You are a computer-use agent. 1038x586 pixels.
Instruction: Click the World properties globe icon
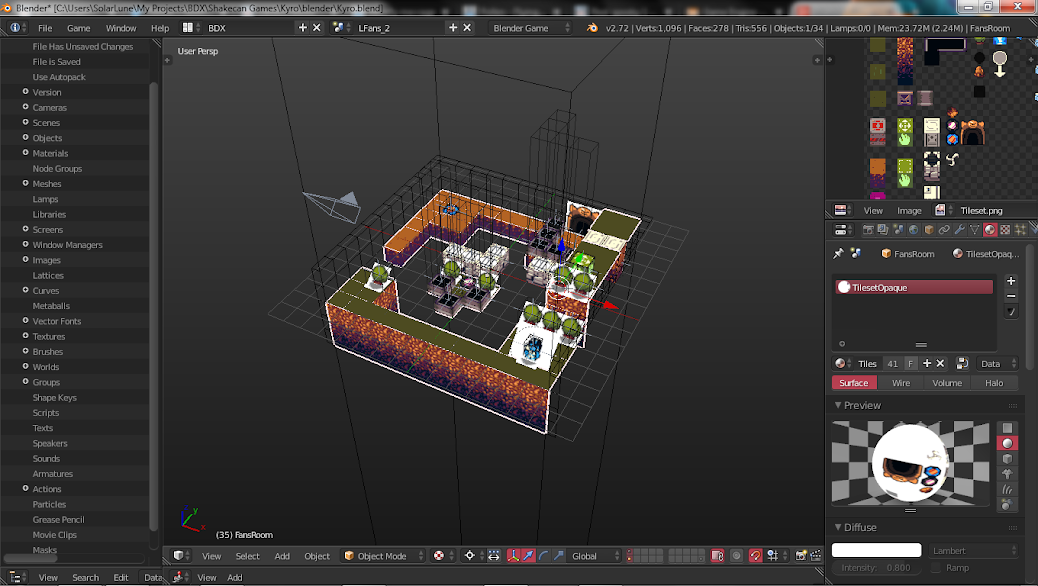[914, 230]
